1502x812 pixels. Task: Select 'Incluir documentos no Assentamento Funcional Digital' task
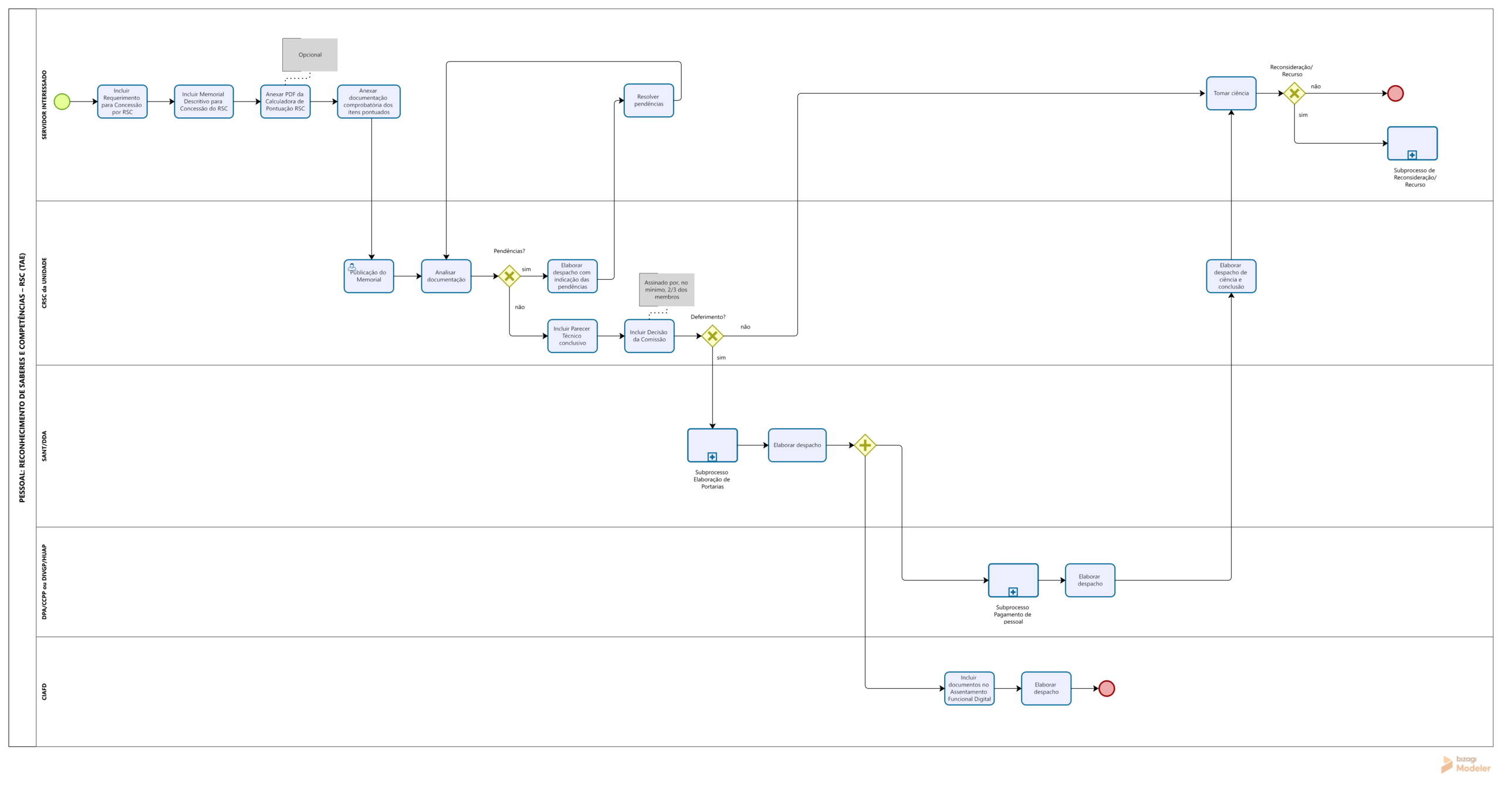pyautogui.click(x=969, y=688)
